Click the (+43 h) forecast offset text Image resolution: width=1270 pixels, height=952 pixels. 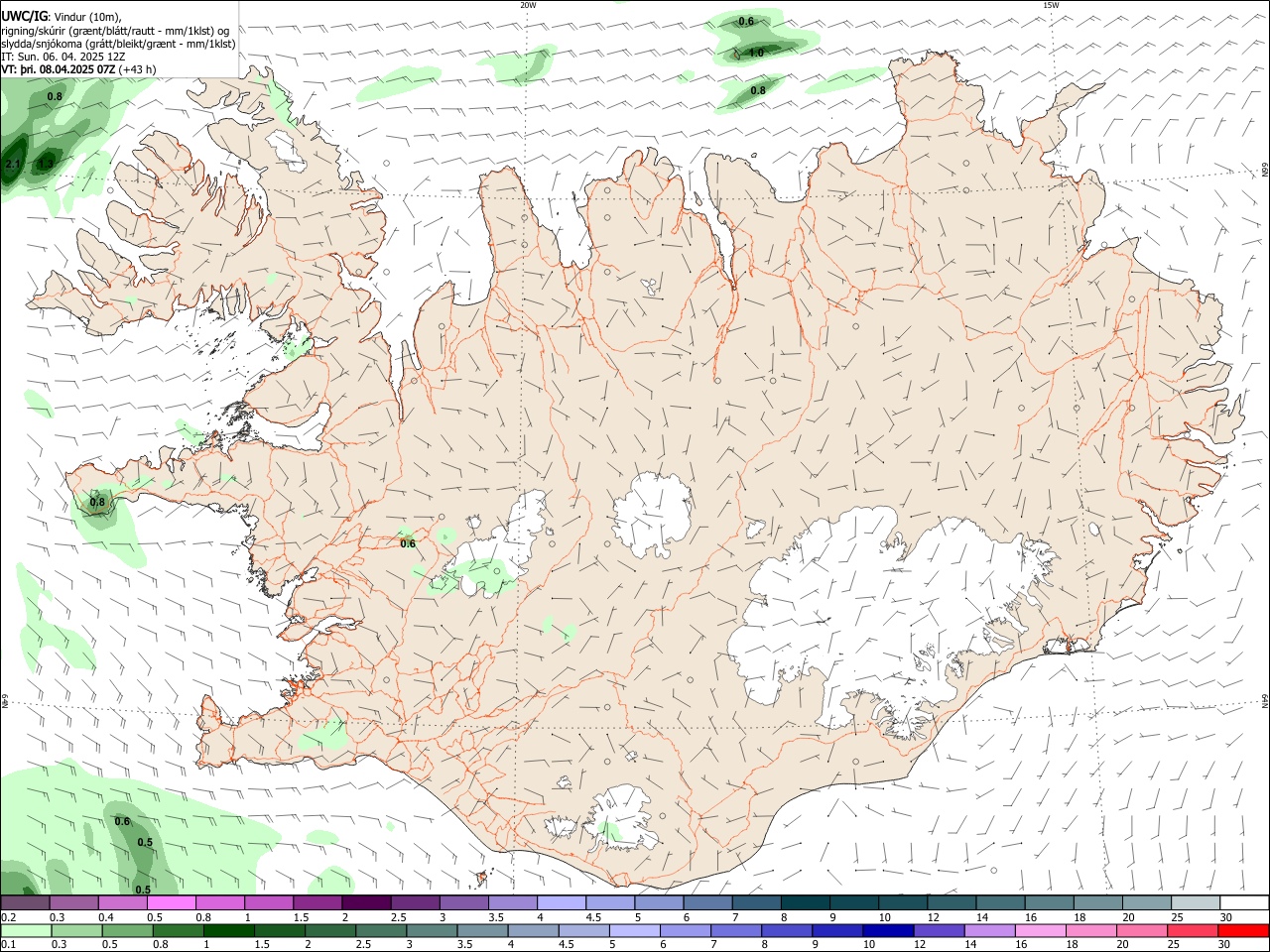pyautogui.click(x=137, y=69)
